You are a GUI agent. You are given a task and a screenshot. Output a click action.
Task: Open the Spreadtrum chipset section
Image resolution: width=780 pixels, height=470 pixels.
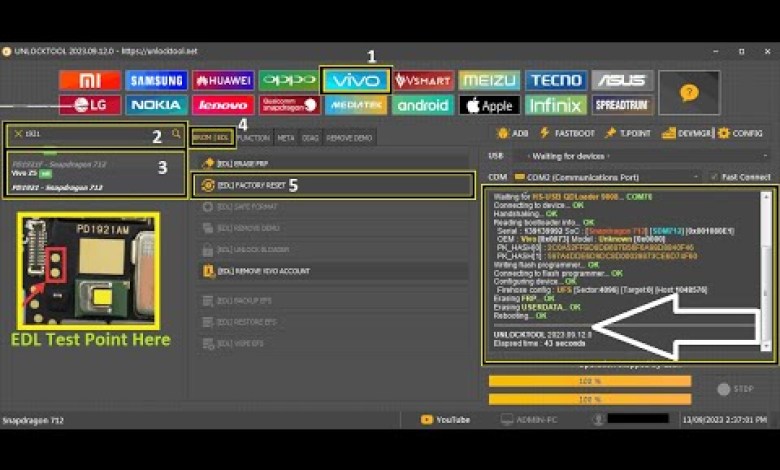(622, 105)
